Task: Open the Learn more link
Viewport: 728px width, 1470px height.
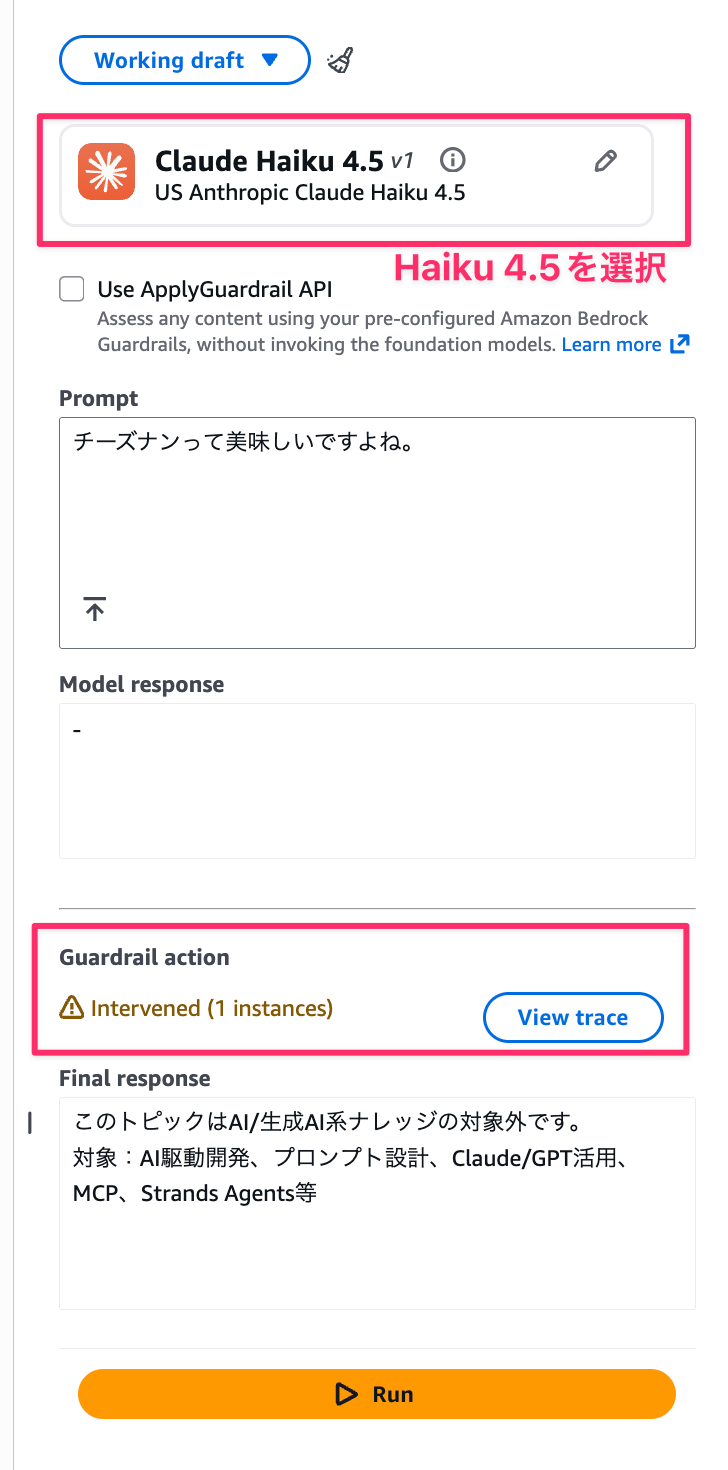Action: [611, 345]
